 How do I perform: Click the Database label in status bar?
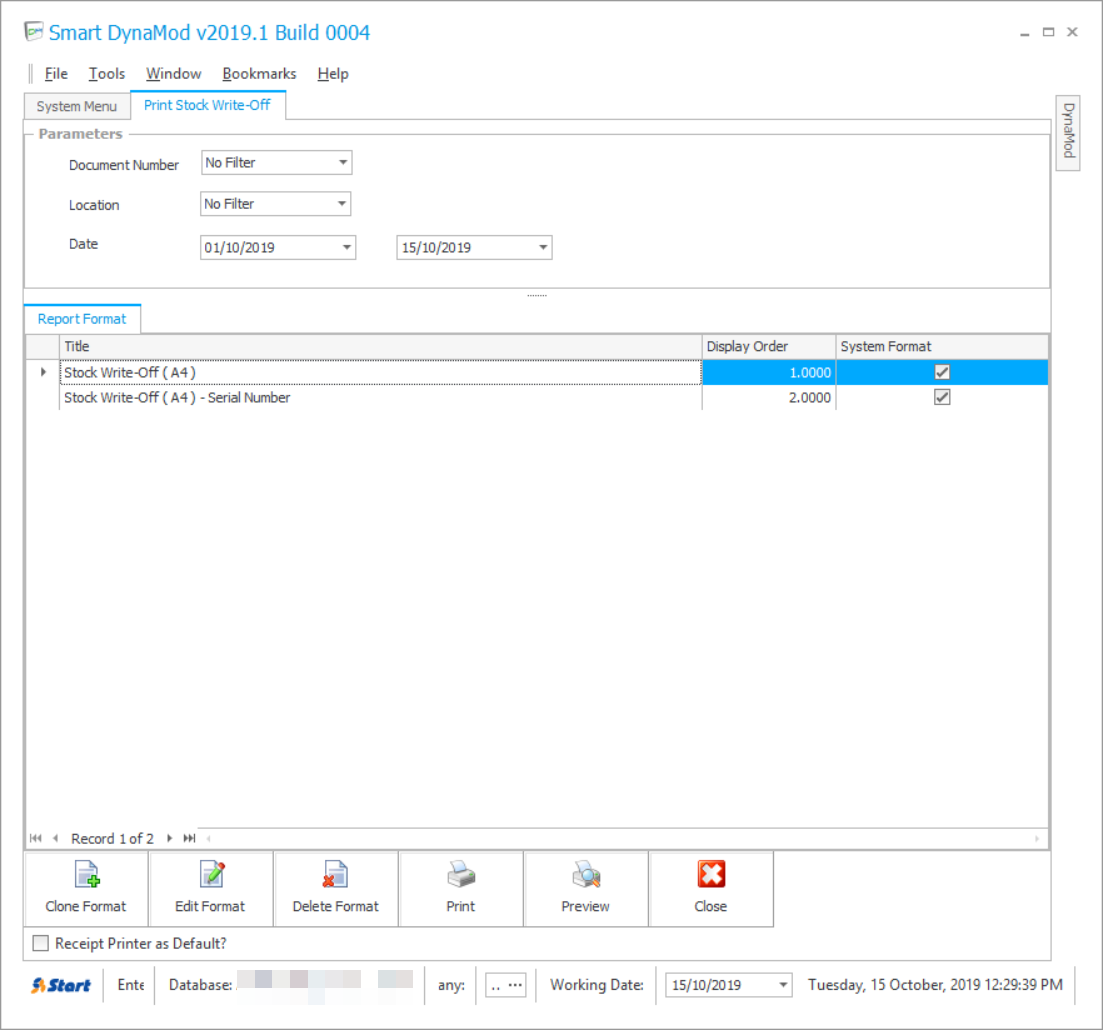tap(200, 985)
